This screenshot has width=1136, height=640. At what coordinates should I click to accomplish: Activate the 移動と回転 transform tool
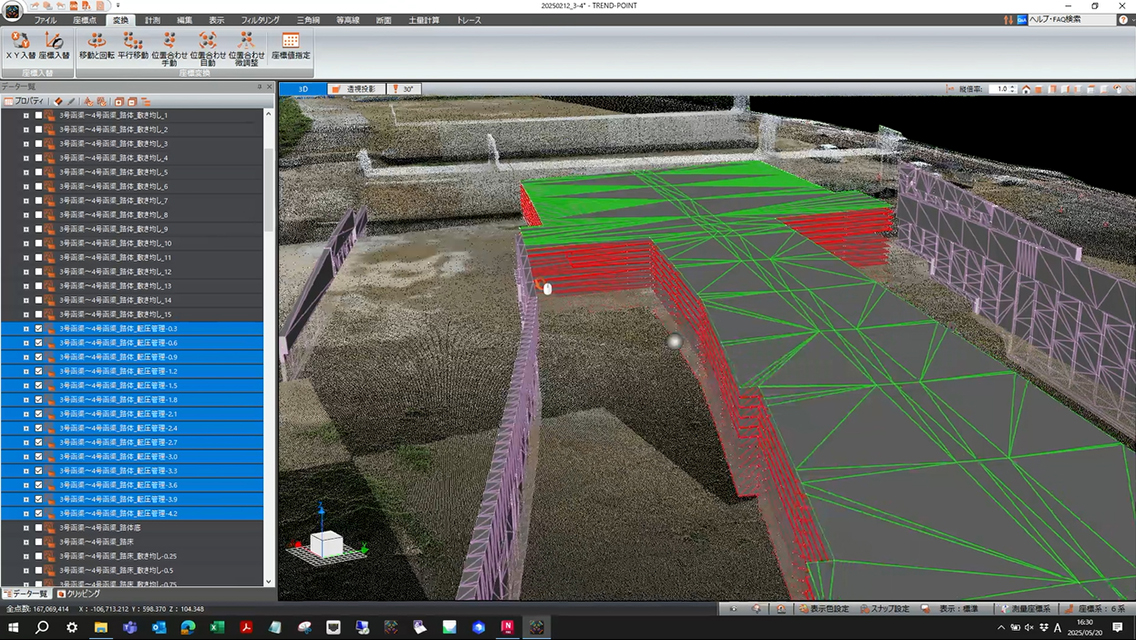97,46
